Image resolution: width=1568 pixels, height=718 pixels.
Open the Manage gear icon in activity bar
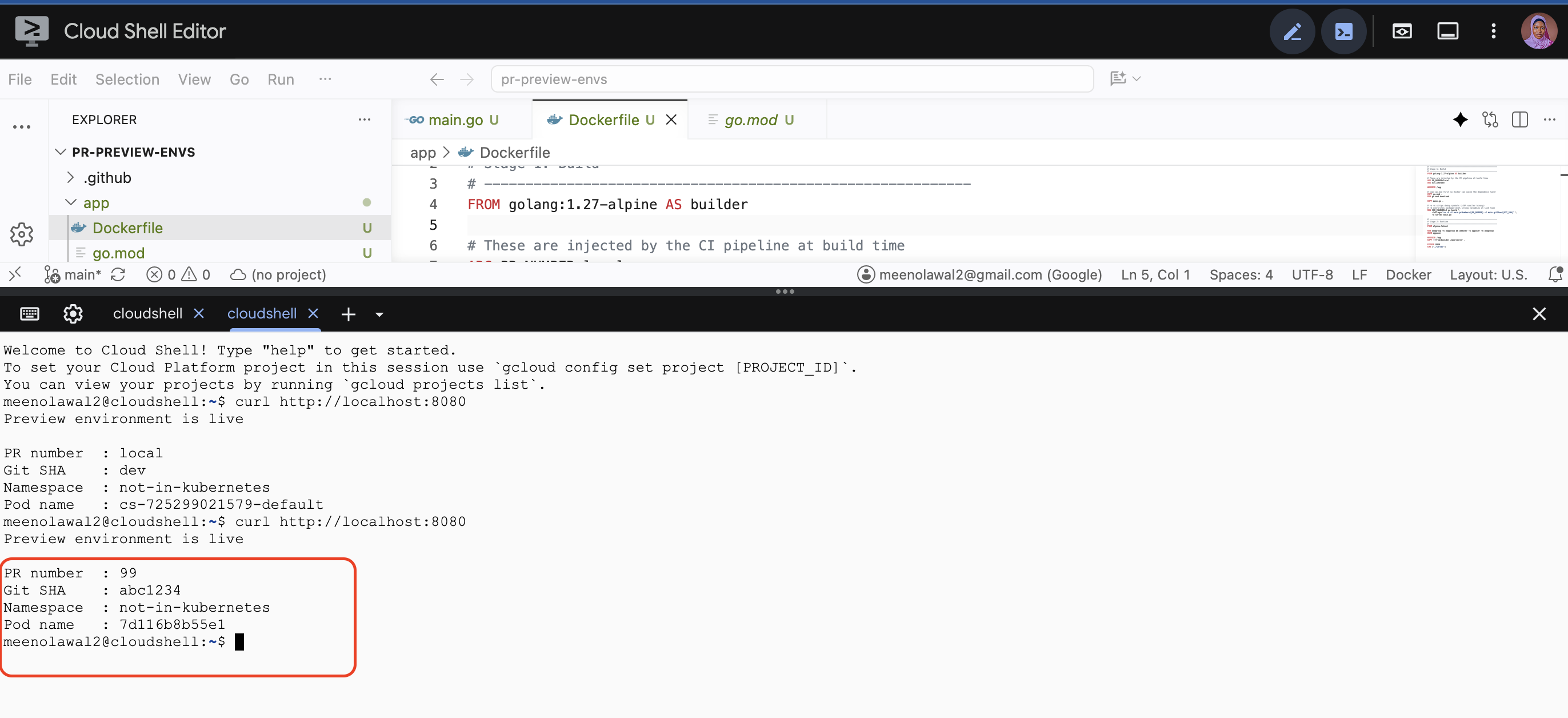pos(22,234)
